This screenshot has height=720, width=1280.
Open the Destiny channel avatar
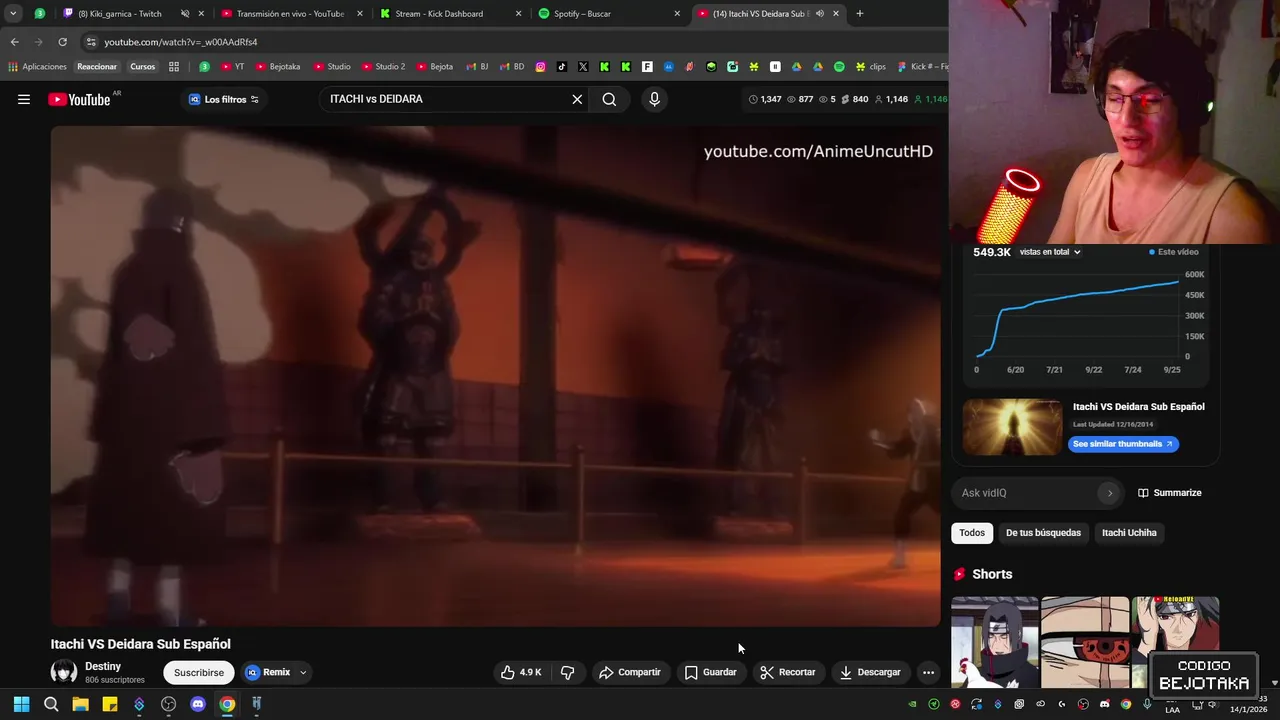click(64, 672)
